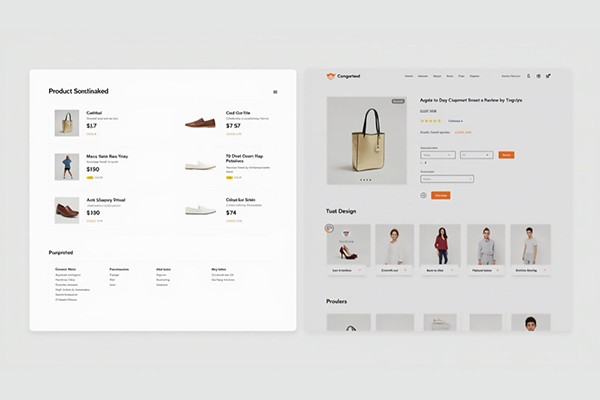Click the image carousel dots under tote bag
The height and width of the screenshot is (400, 600).
366,180
